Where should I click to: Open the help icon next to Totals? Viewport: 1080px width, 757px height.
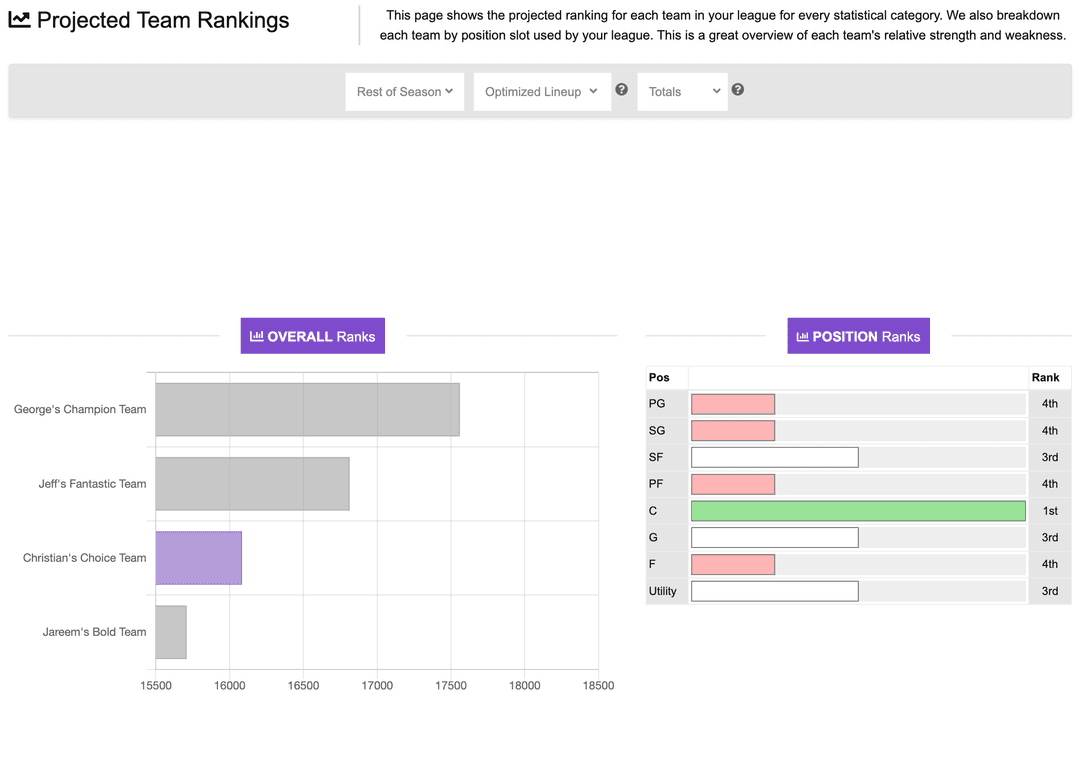(x=737, y=89)
